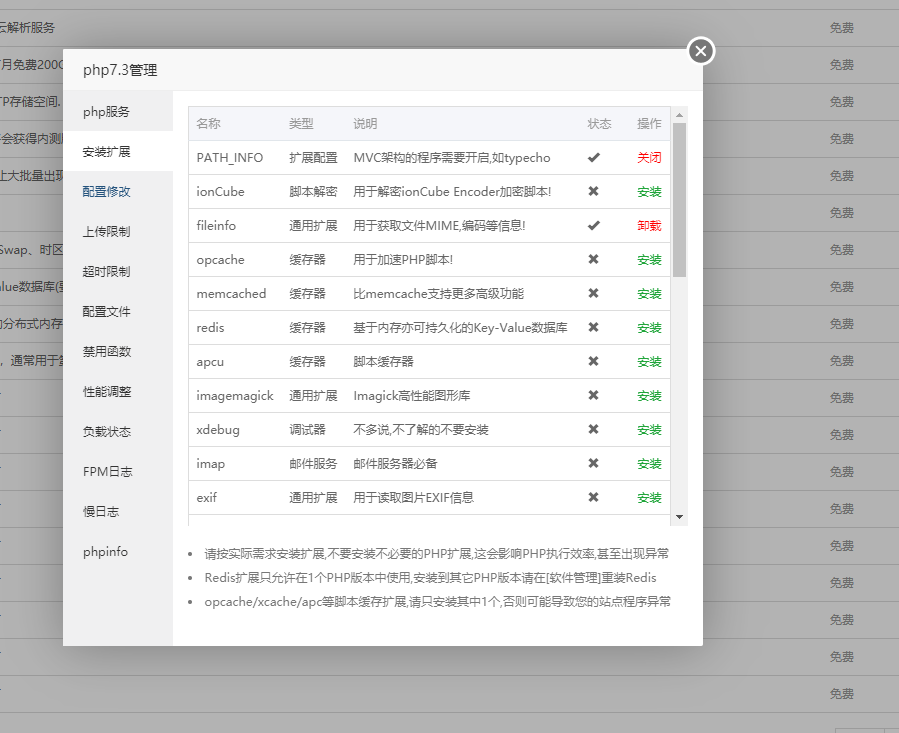
Task: Click the redis status cross icon
Action: 593,327
